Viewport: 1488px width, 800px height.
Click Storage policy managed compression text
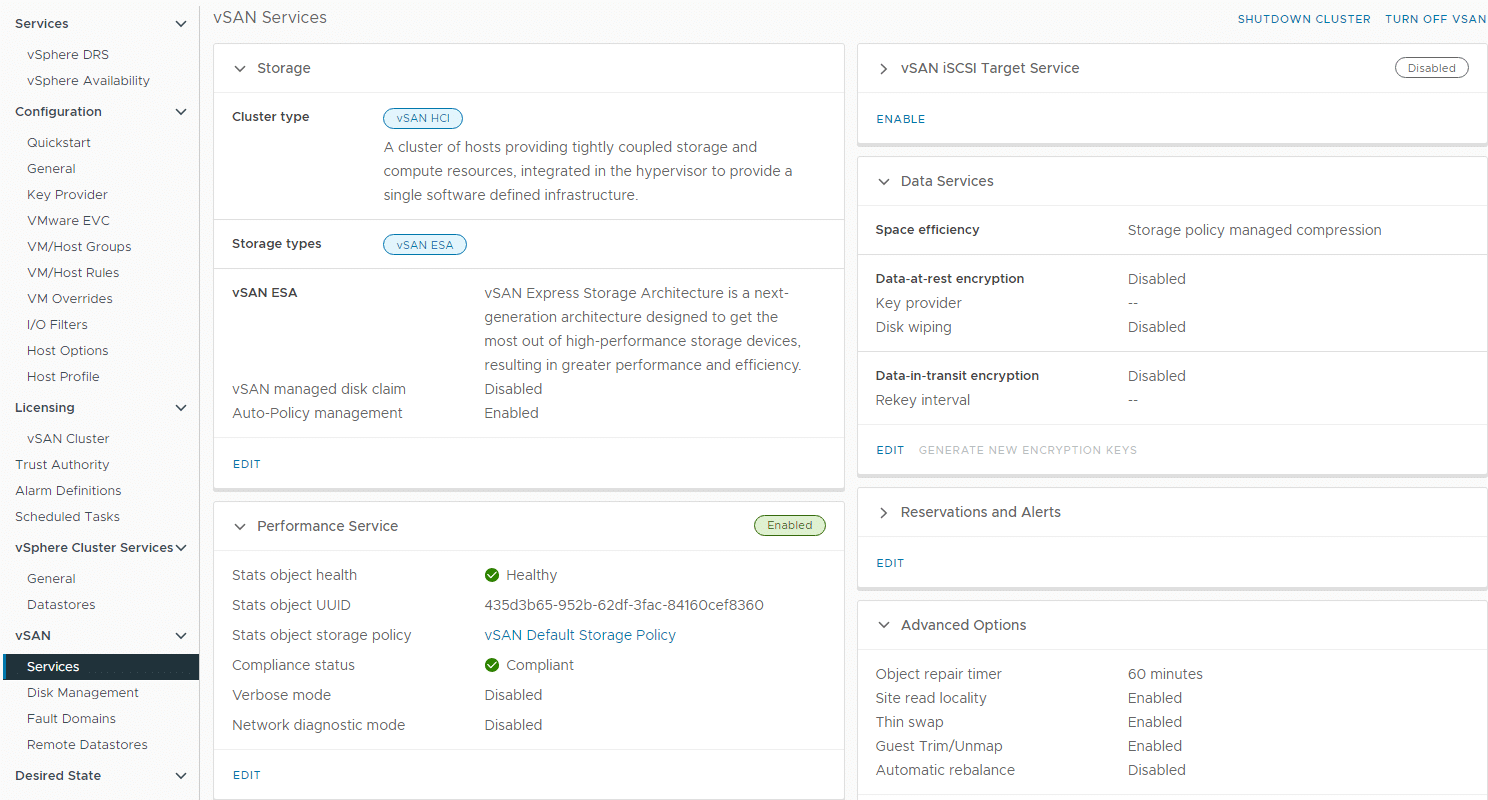(1254, 230)
